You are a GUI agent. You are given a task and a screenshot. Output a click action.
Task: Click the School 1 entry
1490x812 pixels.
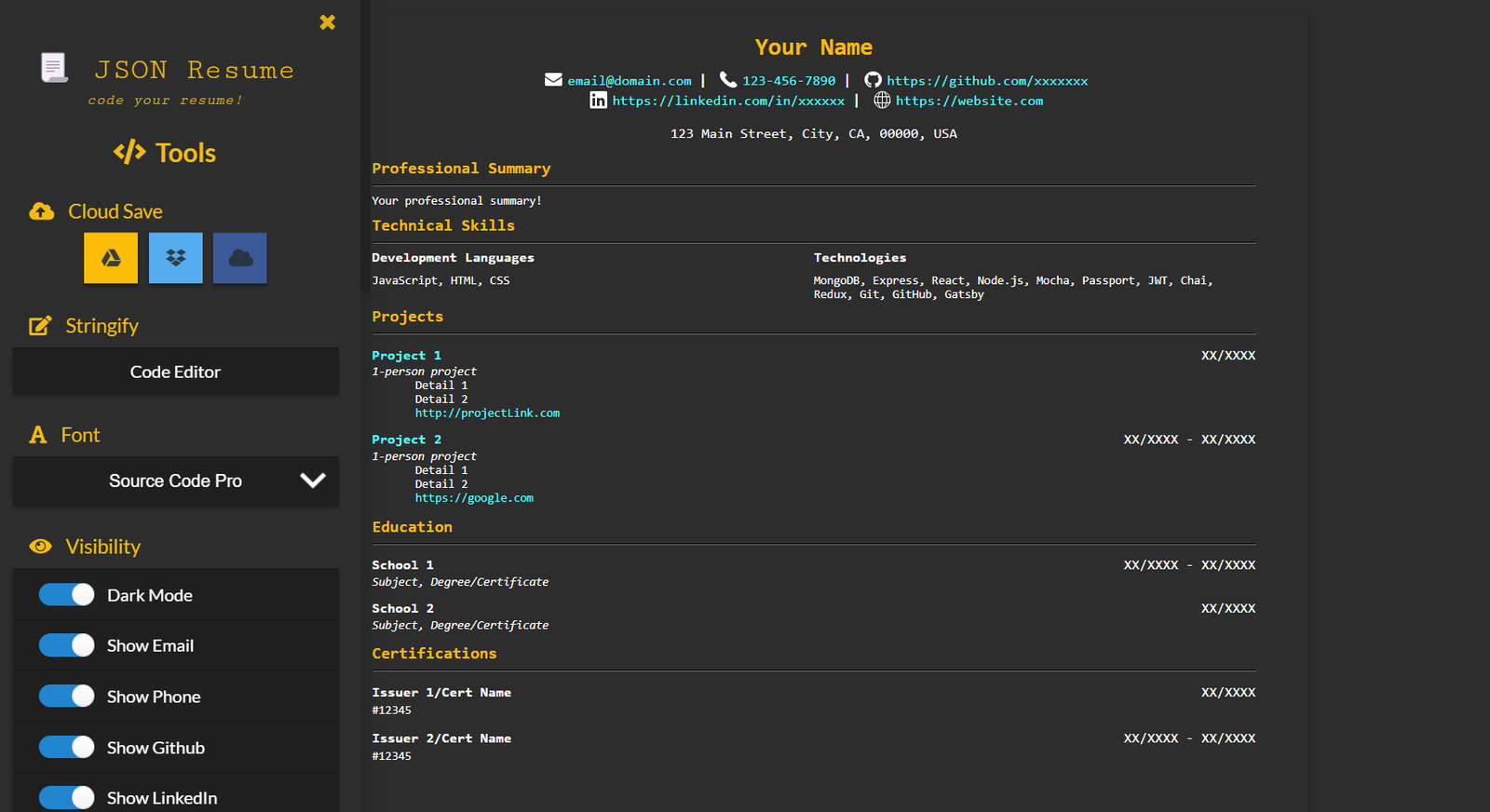click(x=403, y=565)
